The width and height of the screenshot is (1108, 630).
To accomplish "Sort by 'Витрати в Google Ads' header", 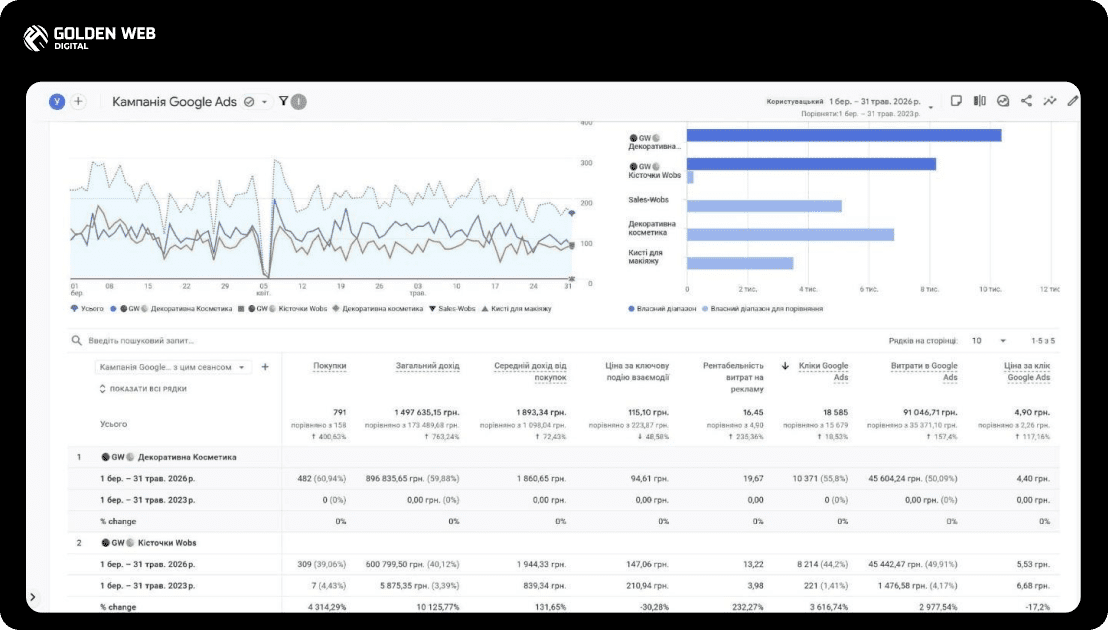I will (924, 372).
